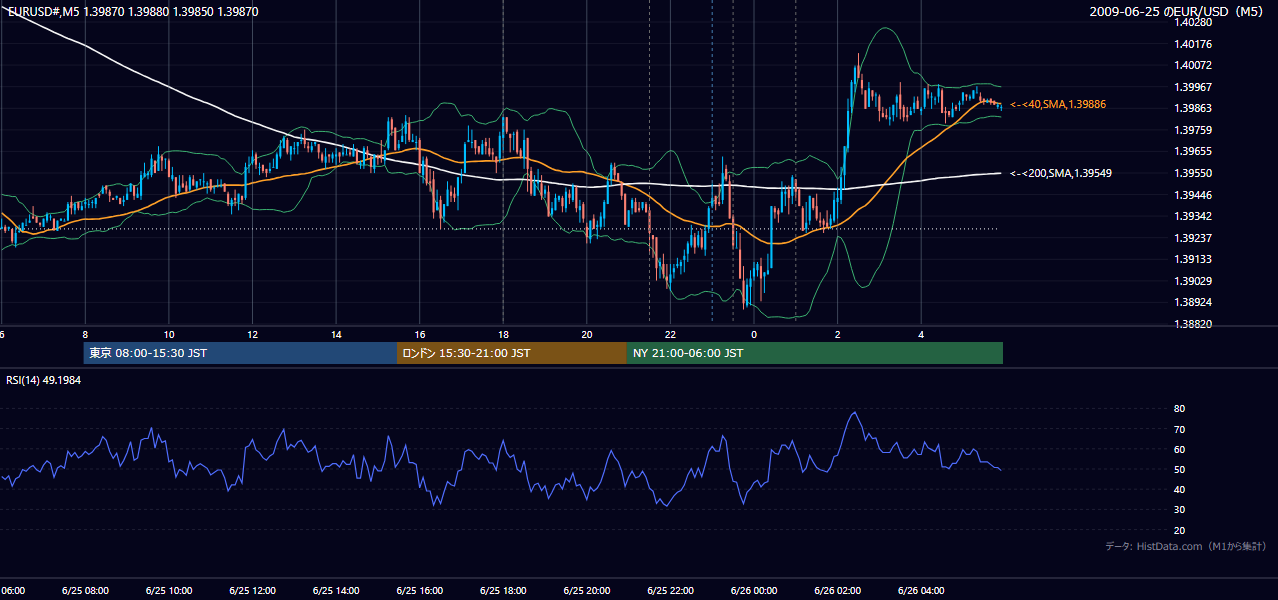Click RSI level 60 on axis
Viewport: 1278px width, 600px height.
tap(1179, 449)
